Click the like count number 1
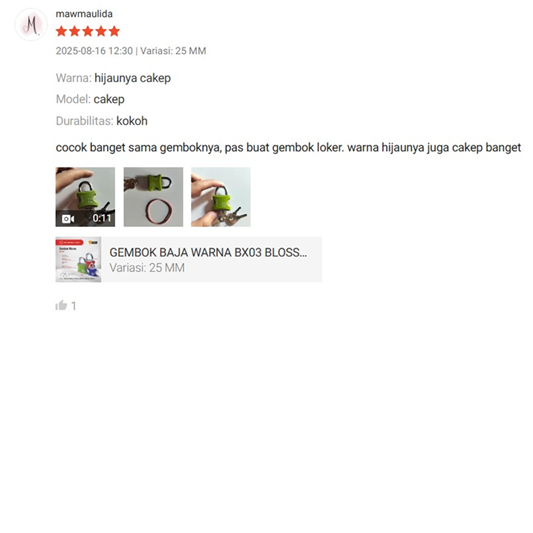The image size is (533, 533). click(73, 306)
